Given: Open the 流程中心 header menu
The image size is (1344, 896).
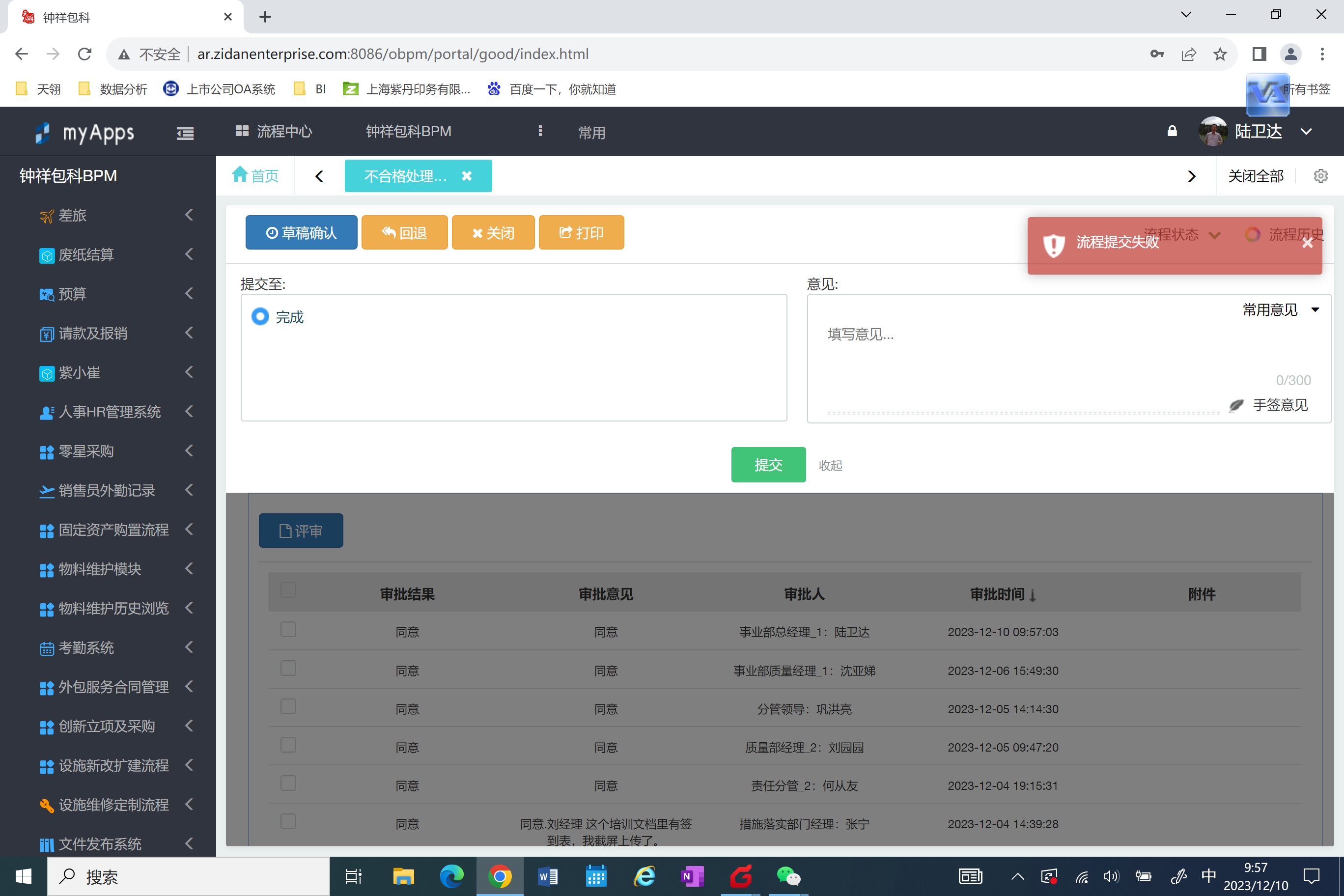Looking at the screenshot, I should pyautogui.click(x=274, y=132).
